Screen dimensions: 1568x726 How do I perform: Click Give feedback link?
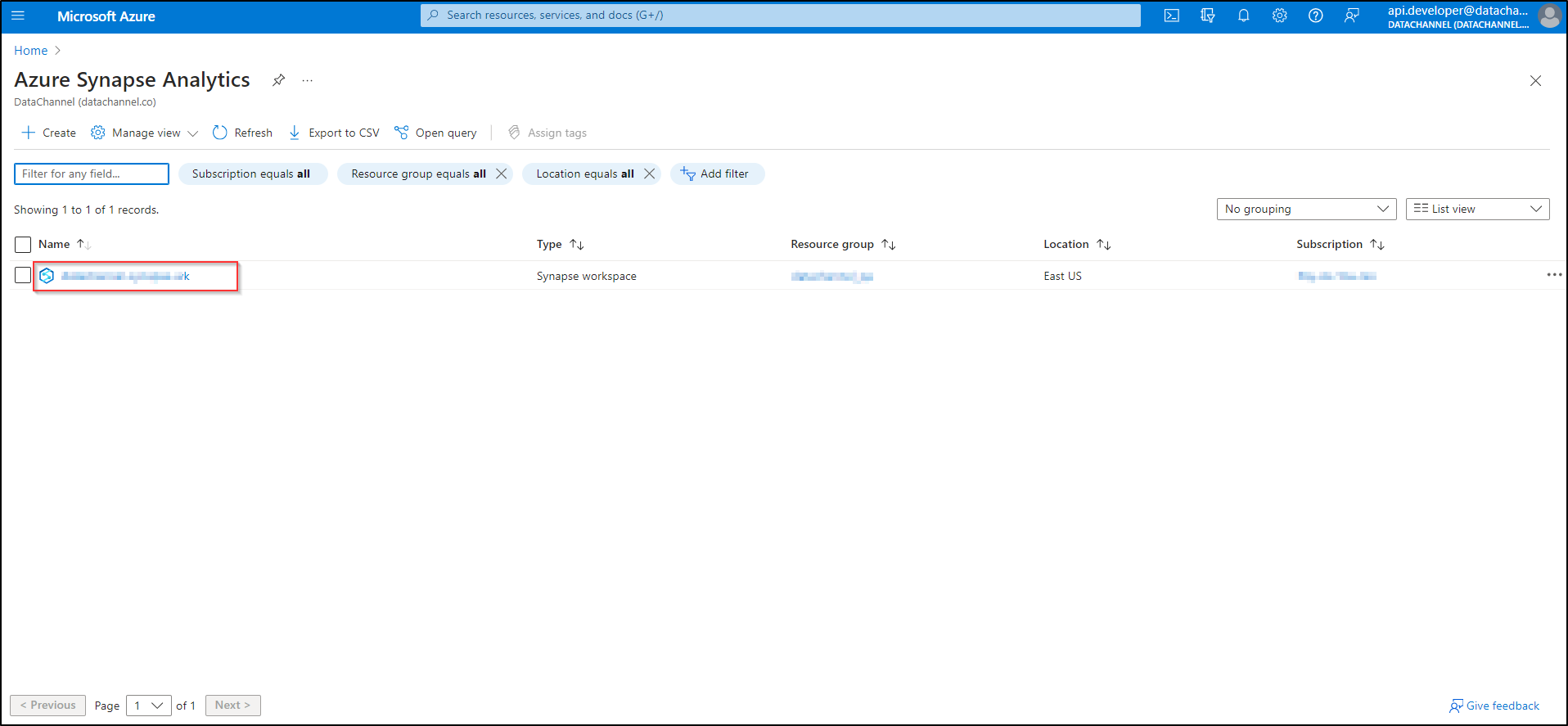(x=1494, y=706)
